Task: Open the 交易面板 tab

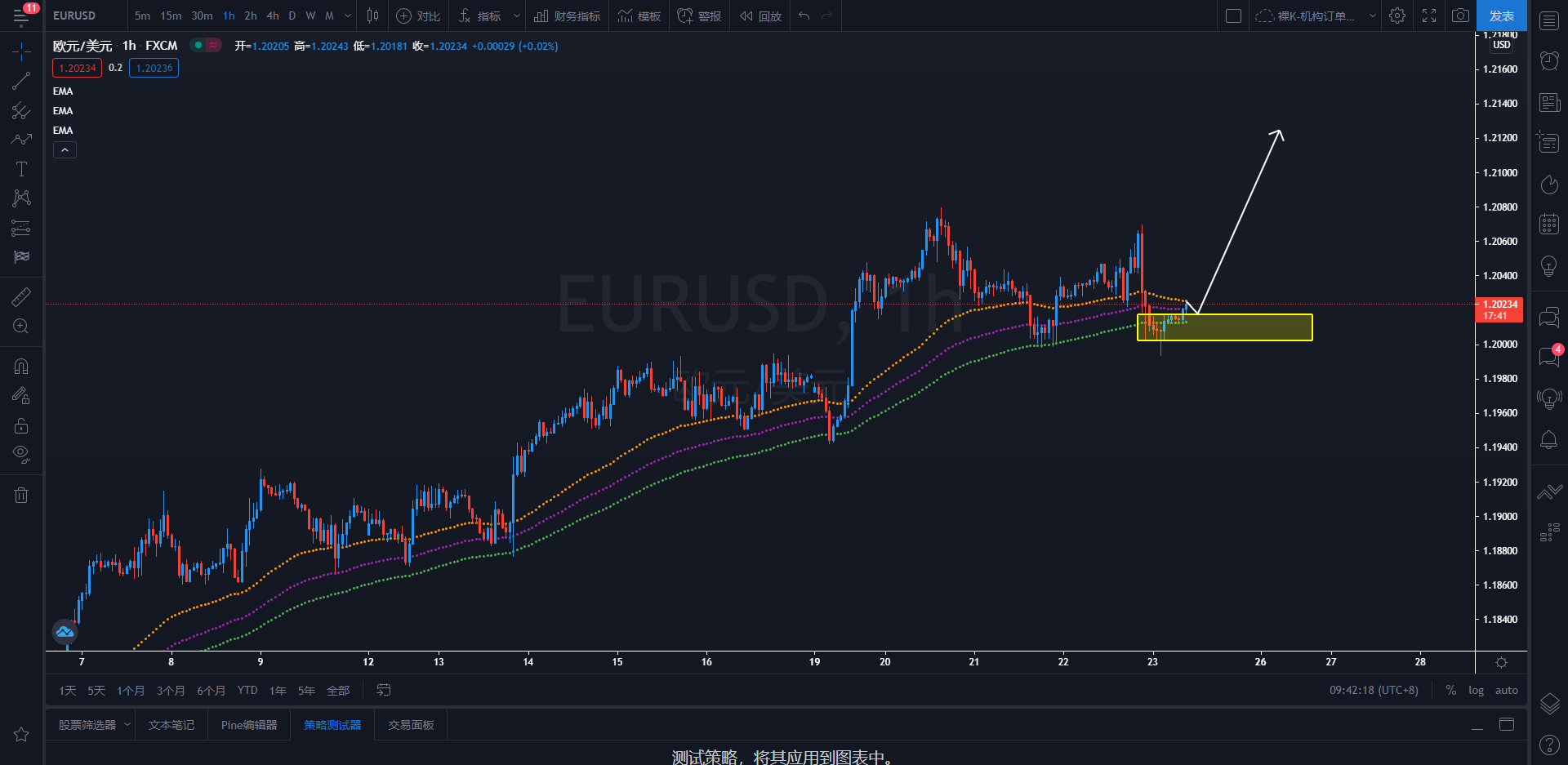Action: (x=411, y=725)
